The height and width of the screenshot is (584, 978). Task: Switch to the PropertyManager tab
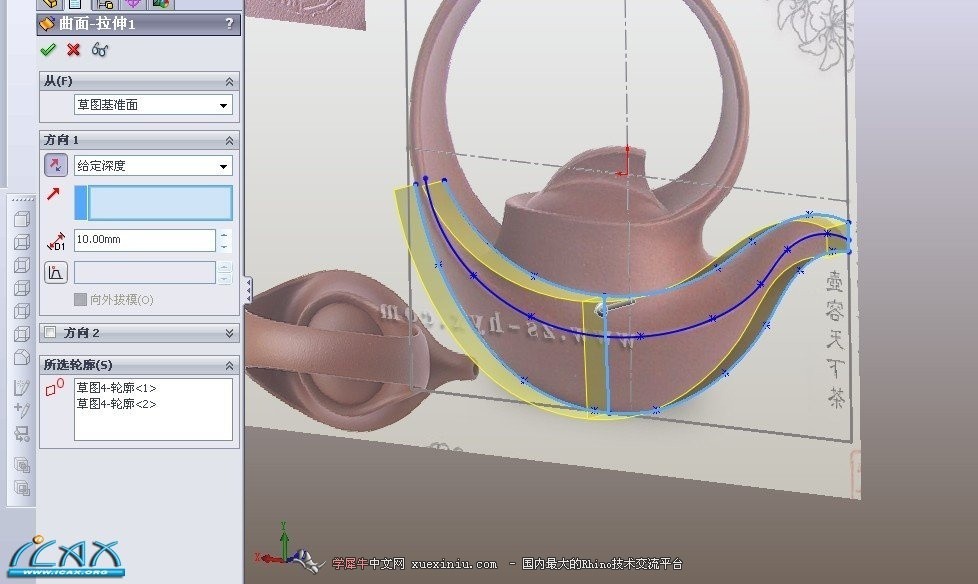(75, 4)
